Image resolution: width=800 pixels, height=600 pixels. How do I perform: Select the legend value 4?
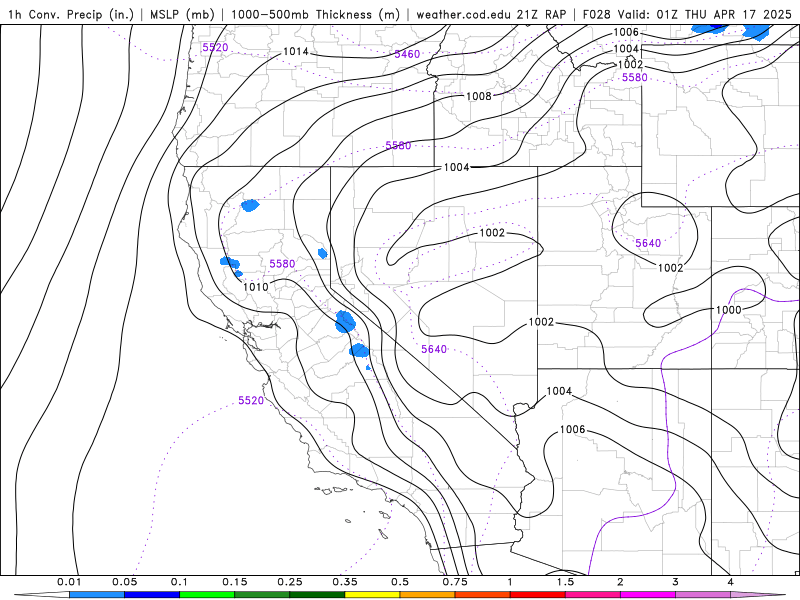click(x=731, y=582)
